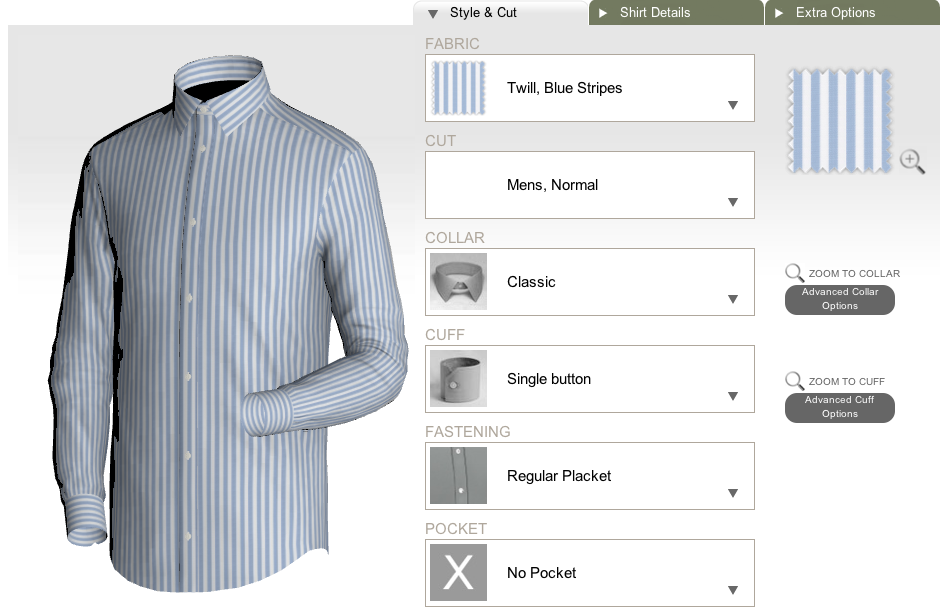
Task: Click the fabric zoom magnifier plus icon
Action: 912,161
